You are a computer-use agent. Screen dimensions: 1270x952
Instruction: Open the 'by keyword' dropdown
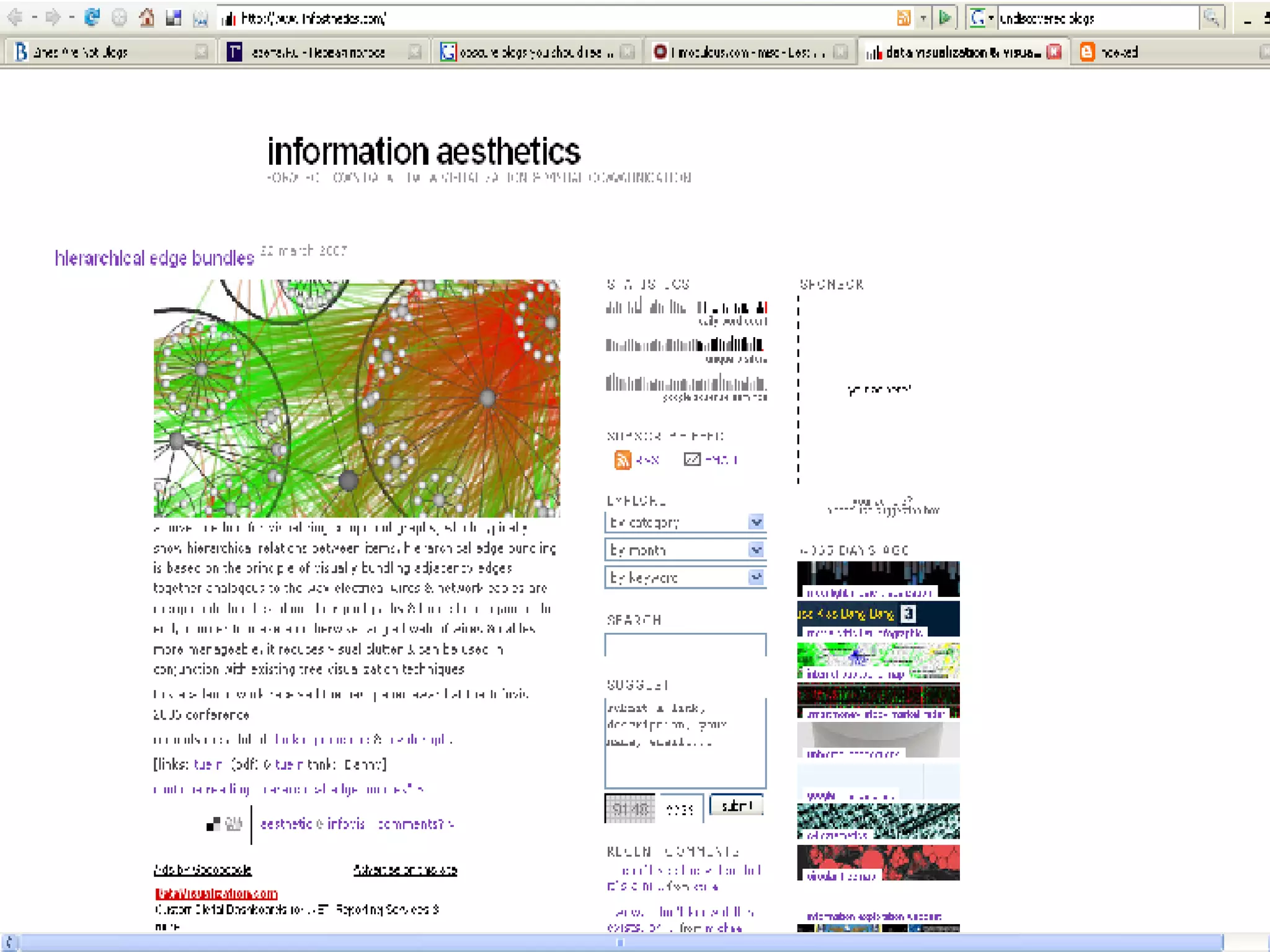[755, 577]
